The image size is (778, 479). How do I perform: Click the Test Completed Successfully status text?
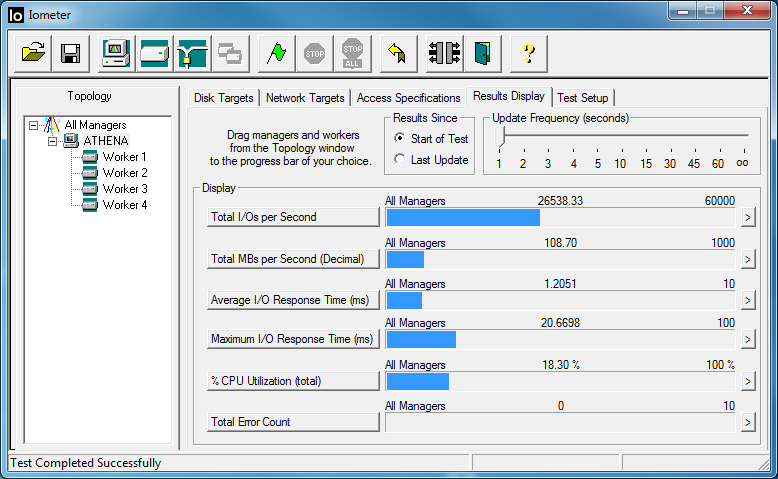pos(85,463)
